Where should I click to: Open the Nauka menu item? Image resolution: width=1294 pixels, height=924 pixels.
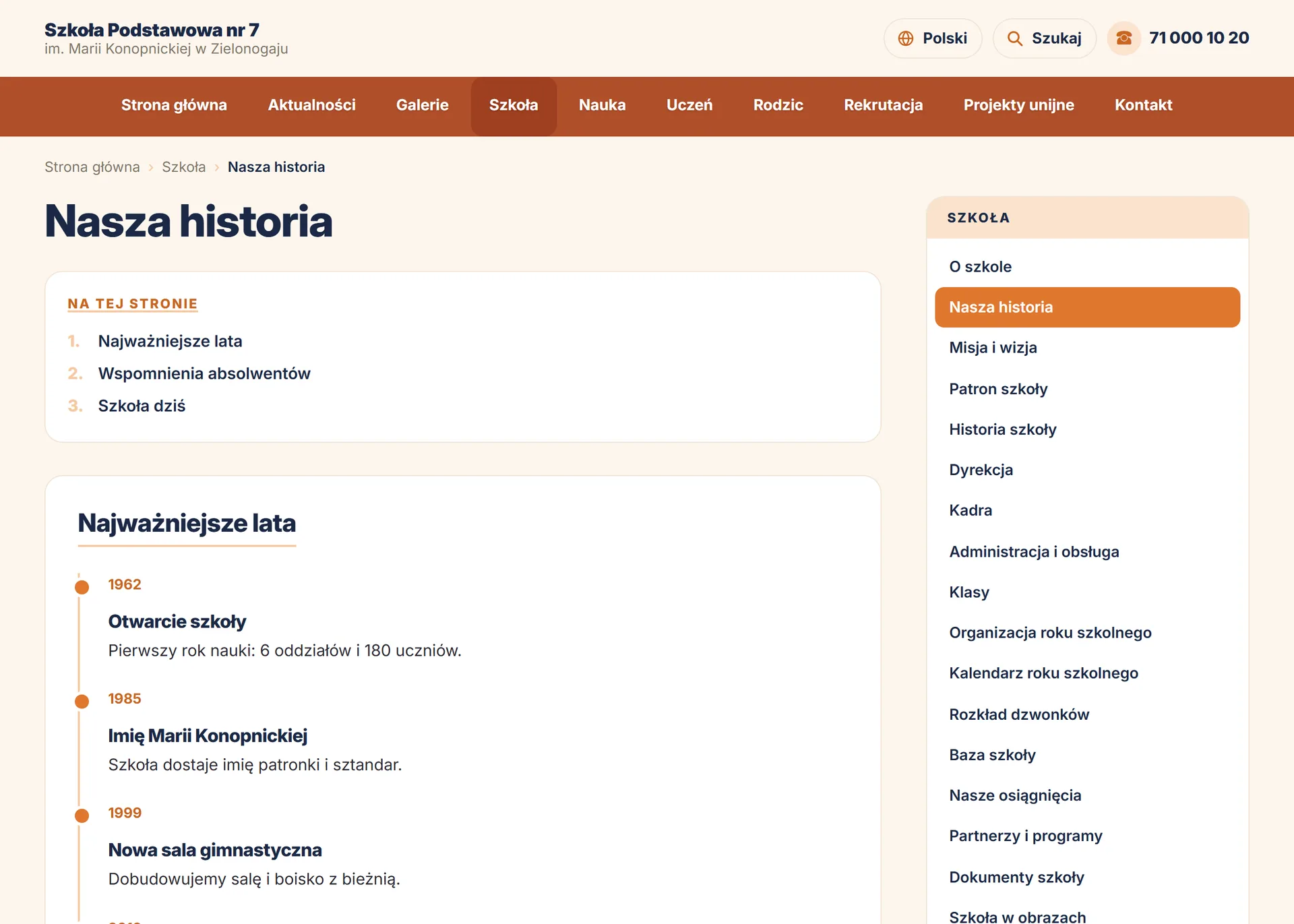point(602,105)
